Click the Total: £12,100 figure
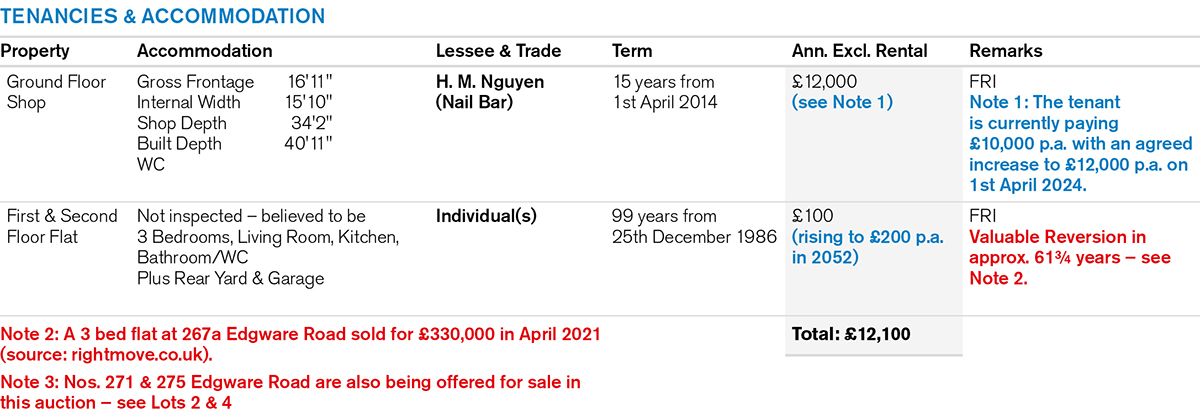This screenshot has height=418, width=1200. pyautogui.click(x=850, y=334)
